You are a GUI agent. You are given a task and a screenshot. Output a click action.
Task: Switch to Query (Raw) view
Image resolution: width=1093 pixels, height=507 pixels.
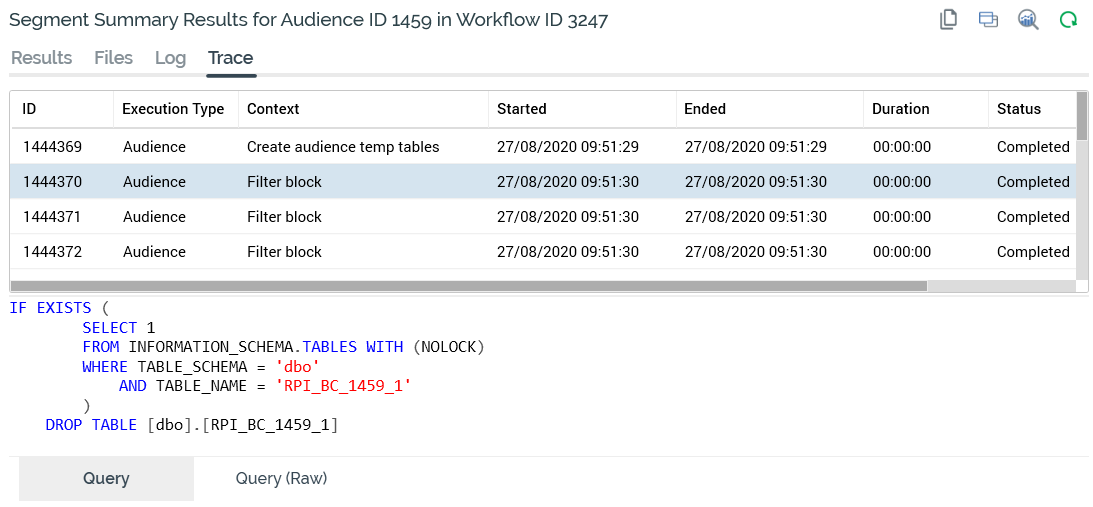pos(281,479)
